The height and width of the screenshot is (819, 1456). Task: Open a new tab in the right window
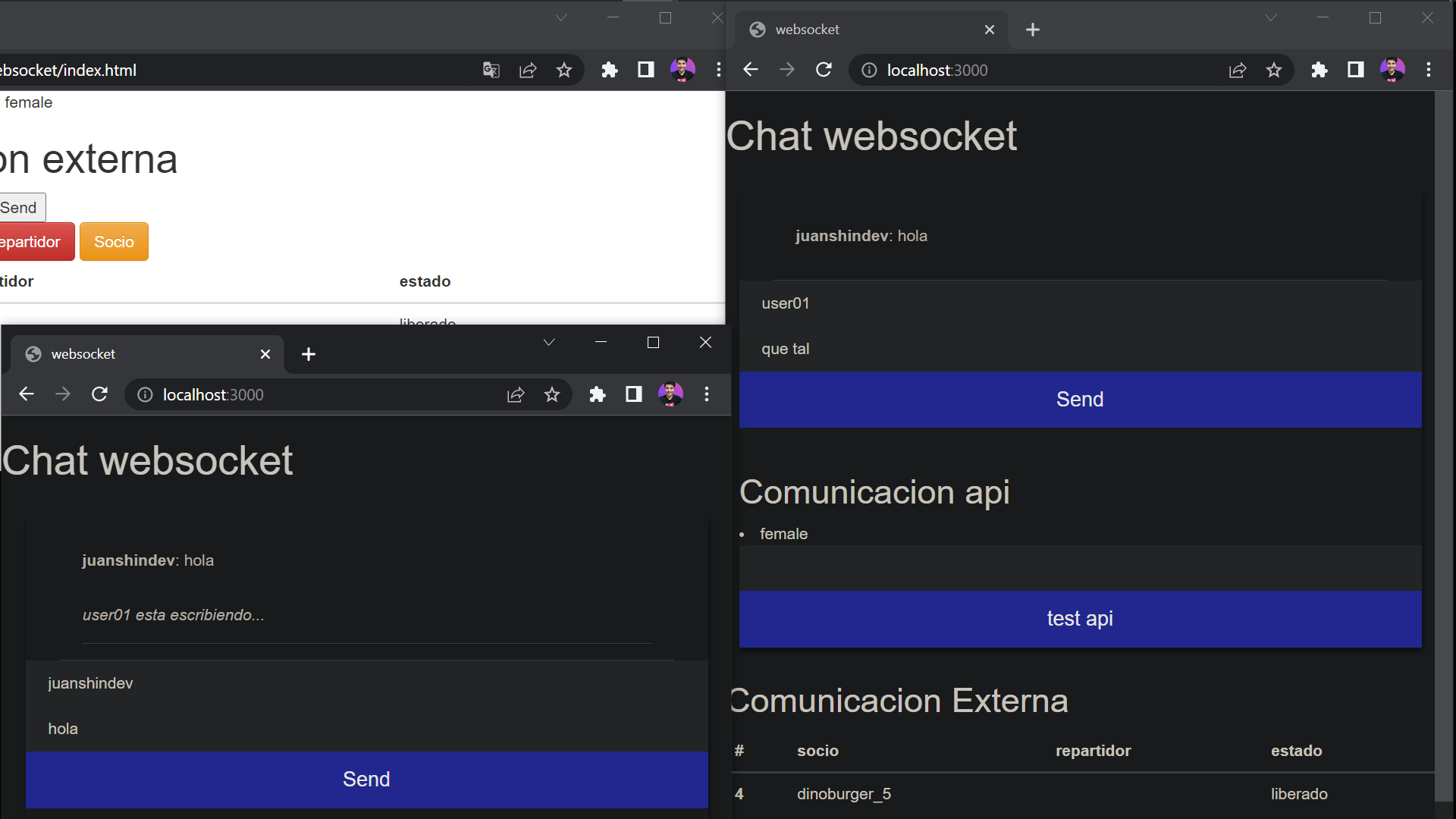(1033, 30)
